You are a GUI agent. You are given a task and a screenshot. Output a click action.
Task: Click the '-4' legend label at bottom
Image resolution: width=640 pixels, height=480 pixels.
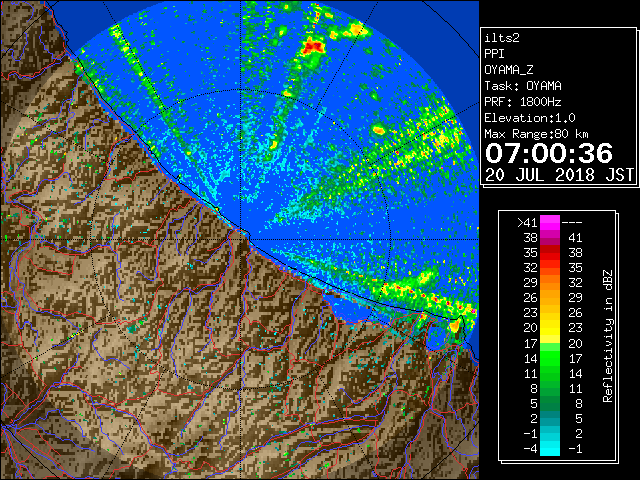530,449
